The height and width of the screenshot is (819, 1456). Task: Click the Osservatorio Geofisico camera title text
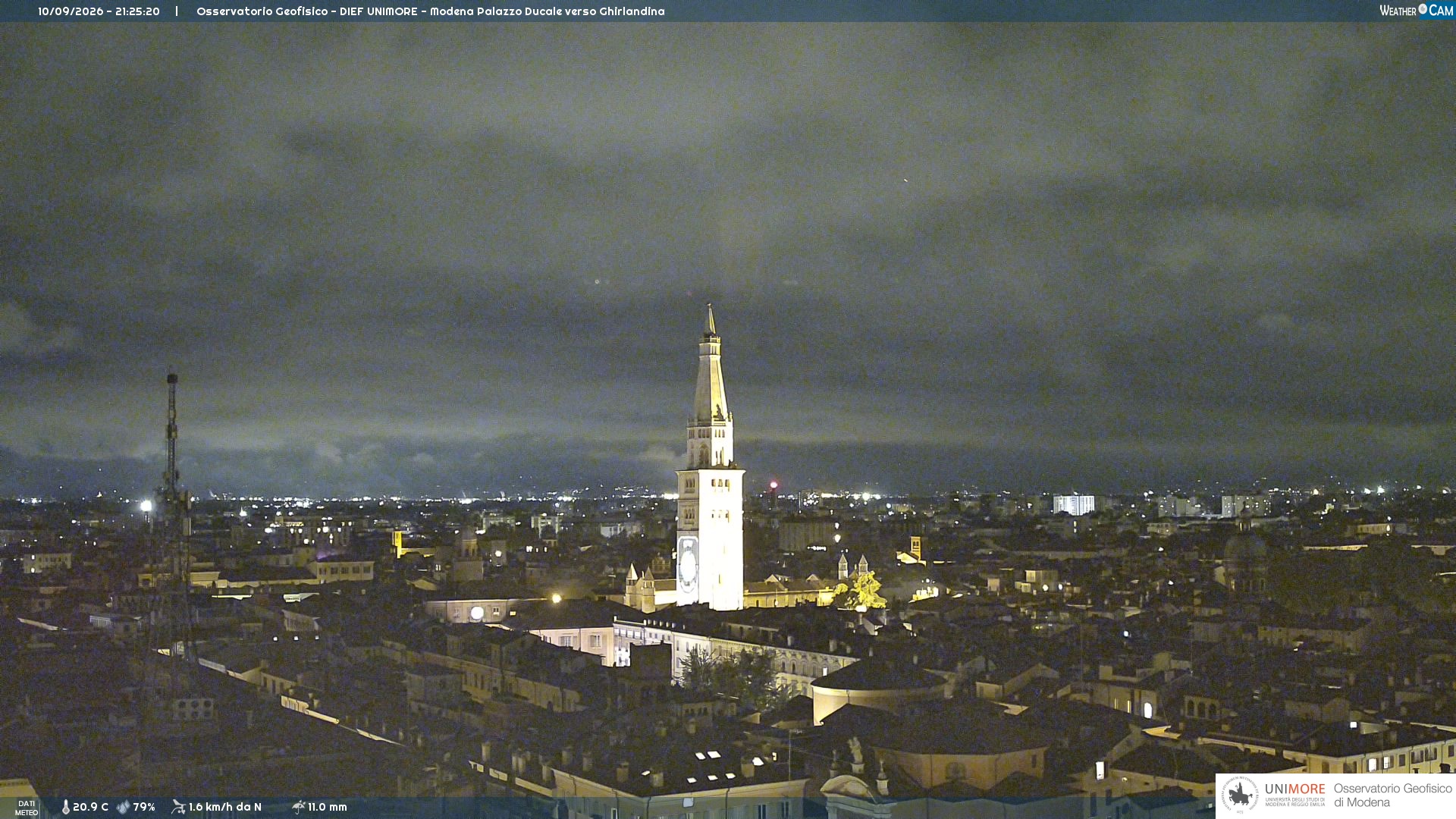pyautogui.click(x=430, y=11)
